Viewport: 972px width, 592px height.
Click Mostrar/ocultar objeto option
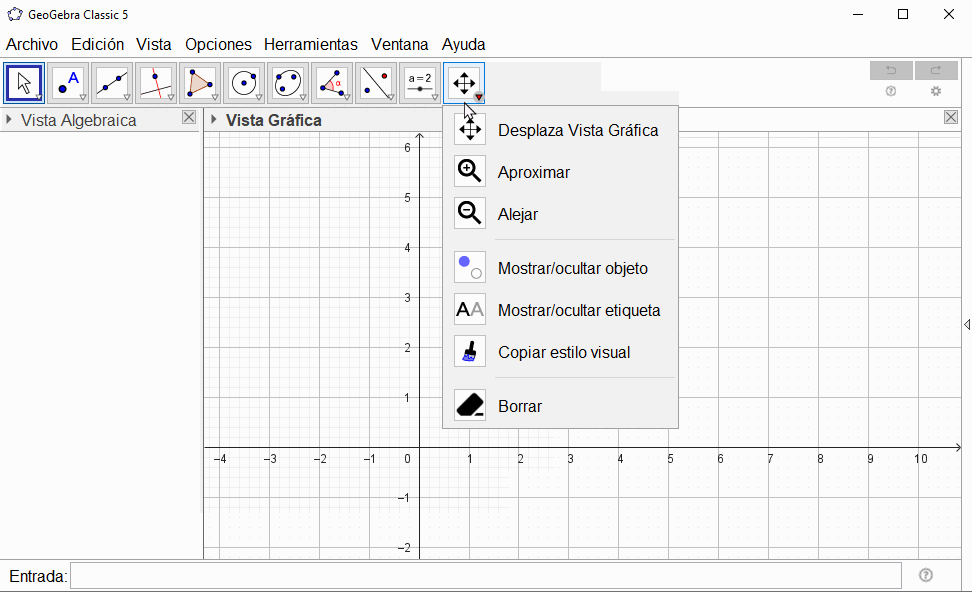point(572,268)
